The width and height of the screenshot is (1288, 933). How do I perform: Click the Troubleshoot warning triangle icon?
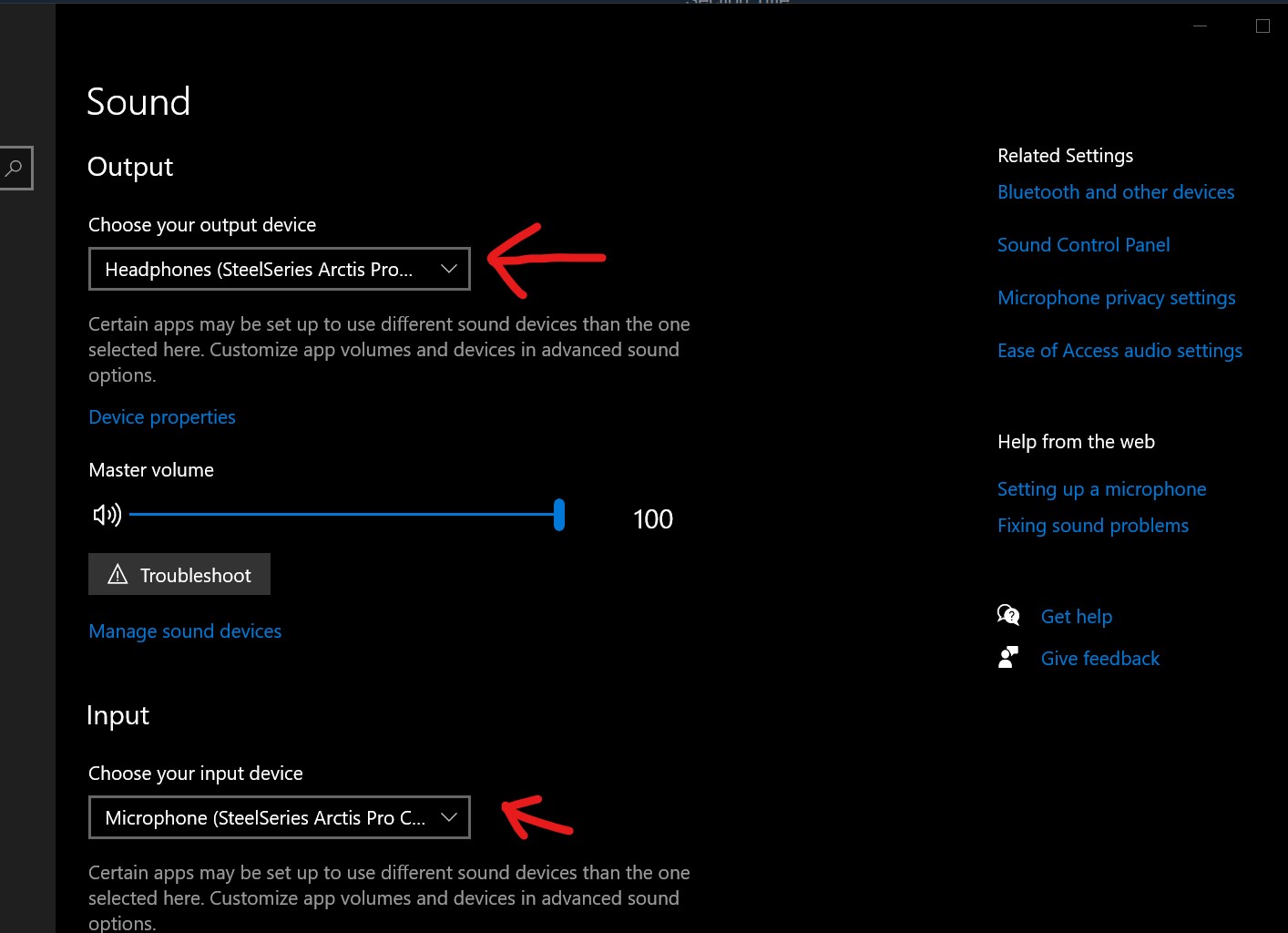(x=118, y=574)
